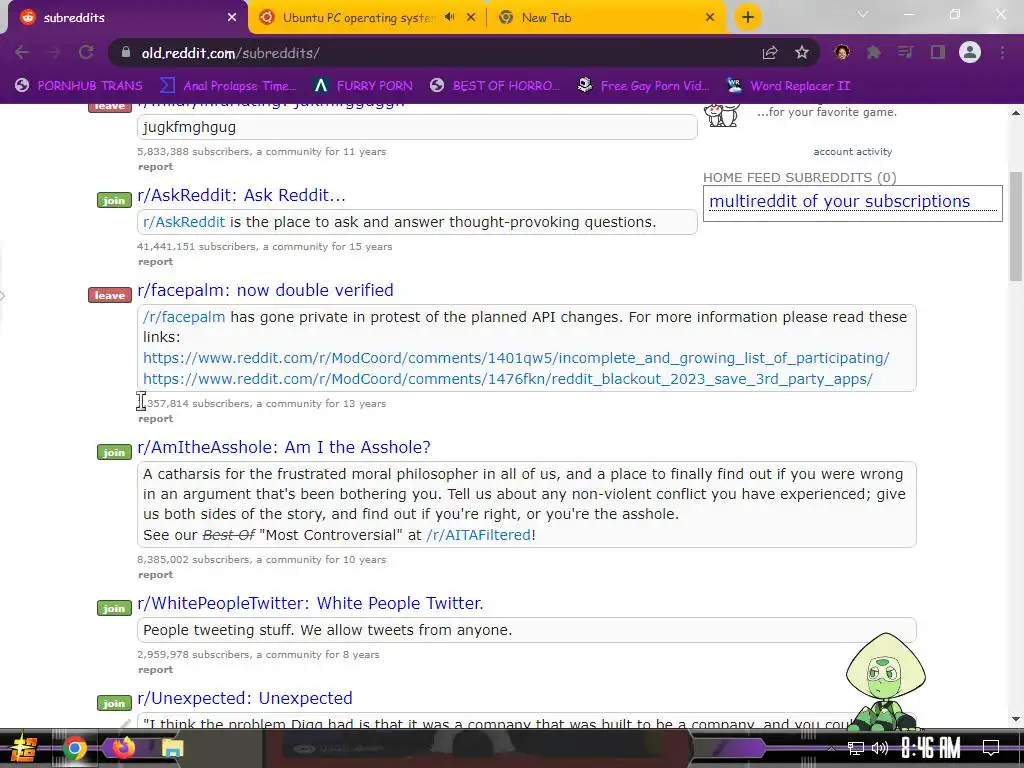Join the r/AmItheAsshole subreddit

coord(114,452)
